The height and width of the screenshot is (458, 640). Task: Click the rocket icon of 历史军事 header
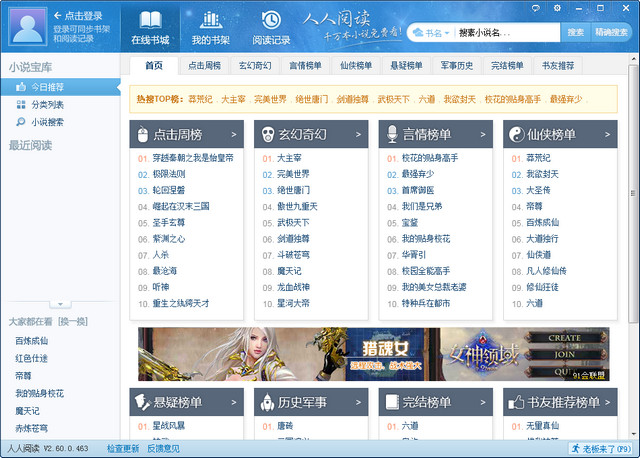267,402
